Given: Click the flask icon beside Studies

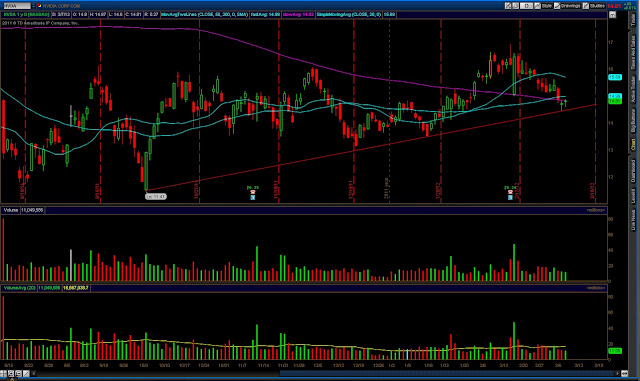Looking at the screenshot, I should [x=586, y=6].
